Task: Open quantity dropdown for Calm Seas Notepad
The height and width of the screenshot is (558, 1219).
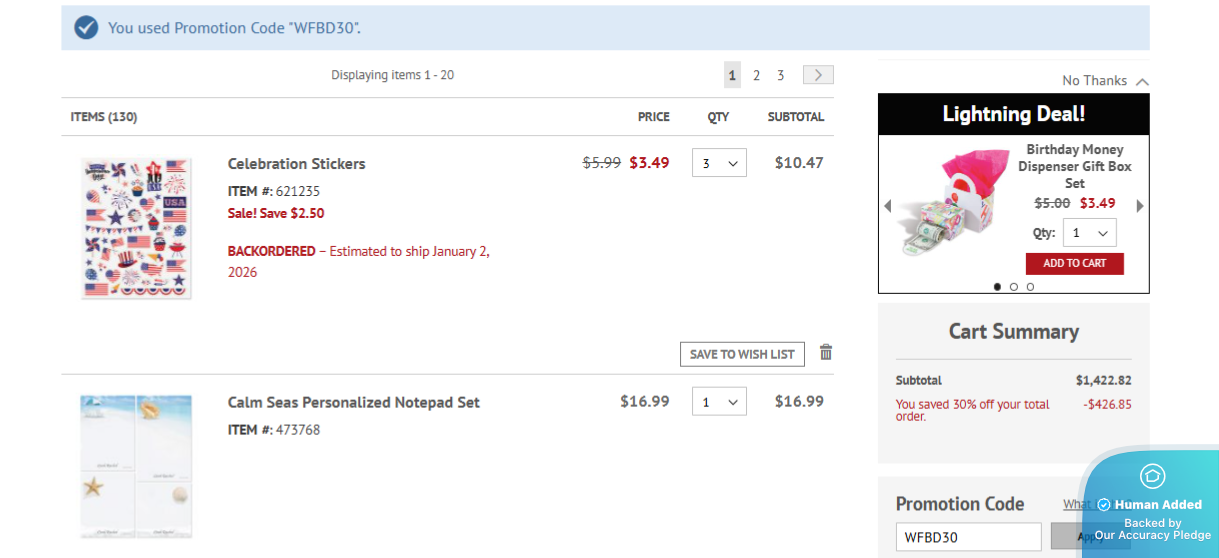Action: [x=719, y=402]
